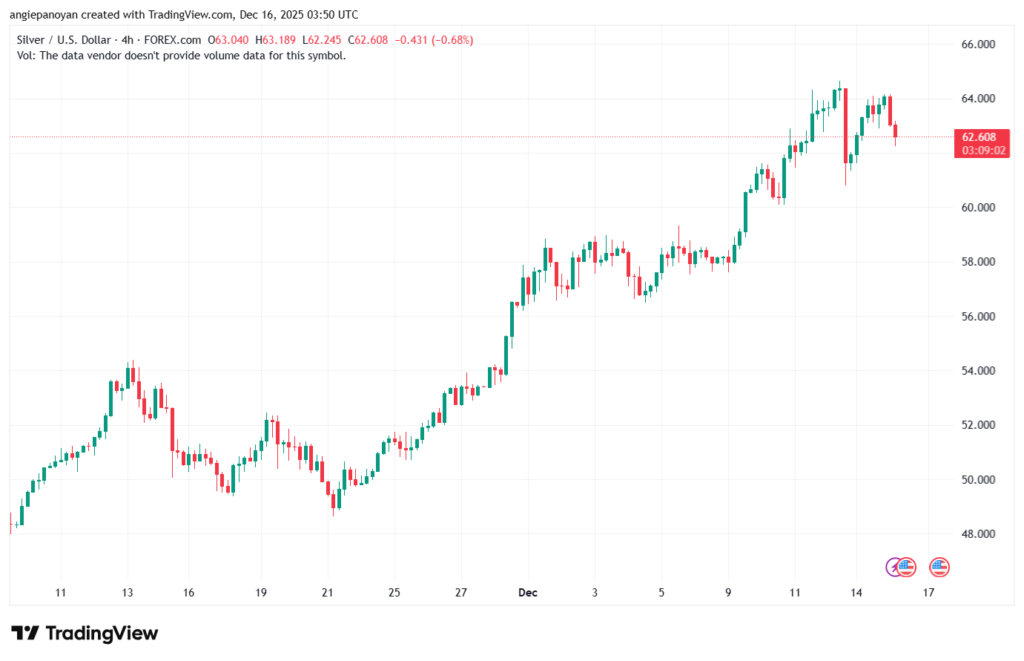Expand the FOREX.com exchange source label
Image resolution: width=1024 pixels, height=661 pixels.
point(171,39)
